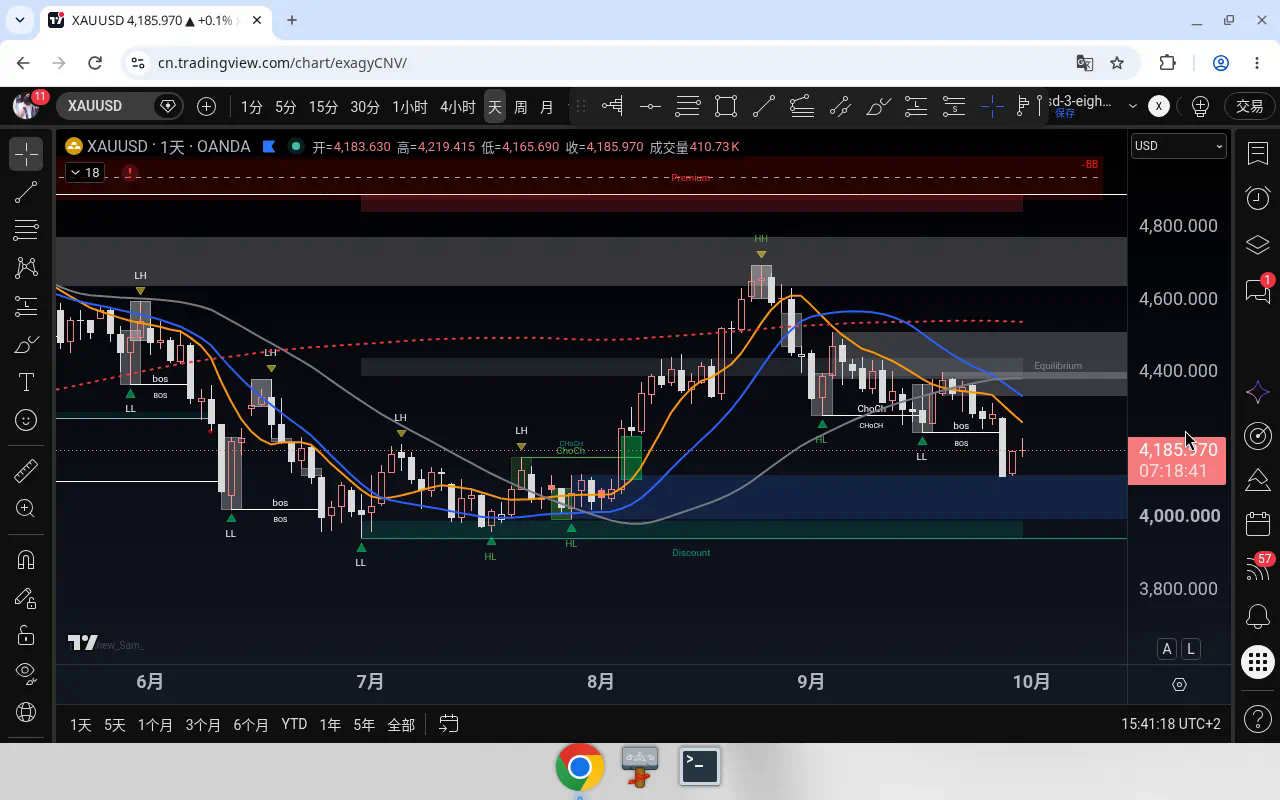Select the 1小时 timeframe
The image size is (1280, 800).
(410, 106)
